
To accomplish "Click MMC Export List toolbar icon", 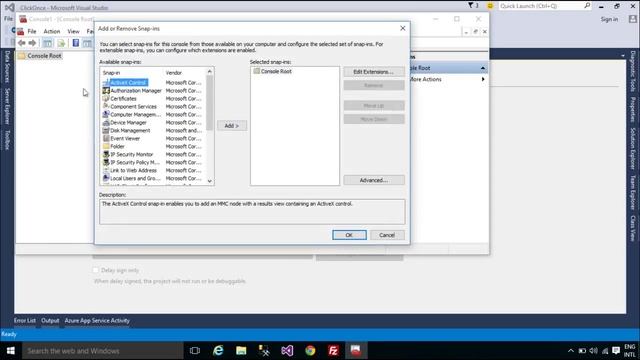I will coord(61,43).
